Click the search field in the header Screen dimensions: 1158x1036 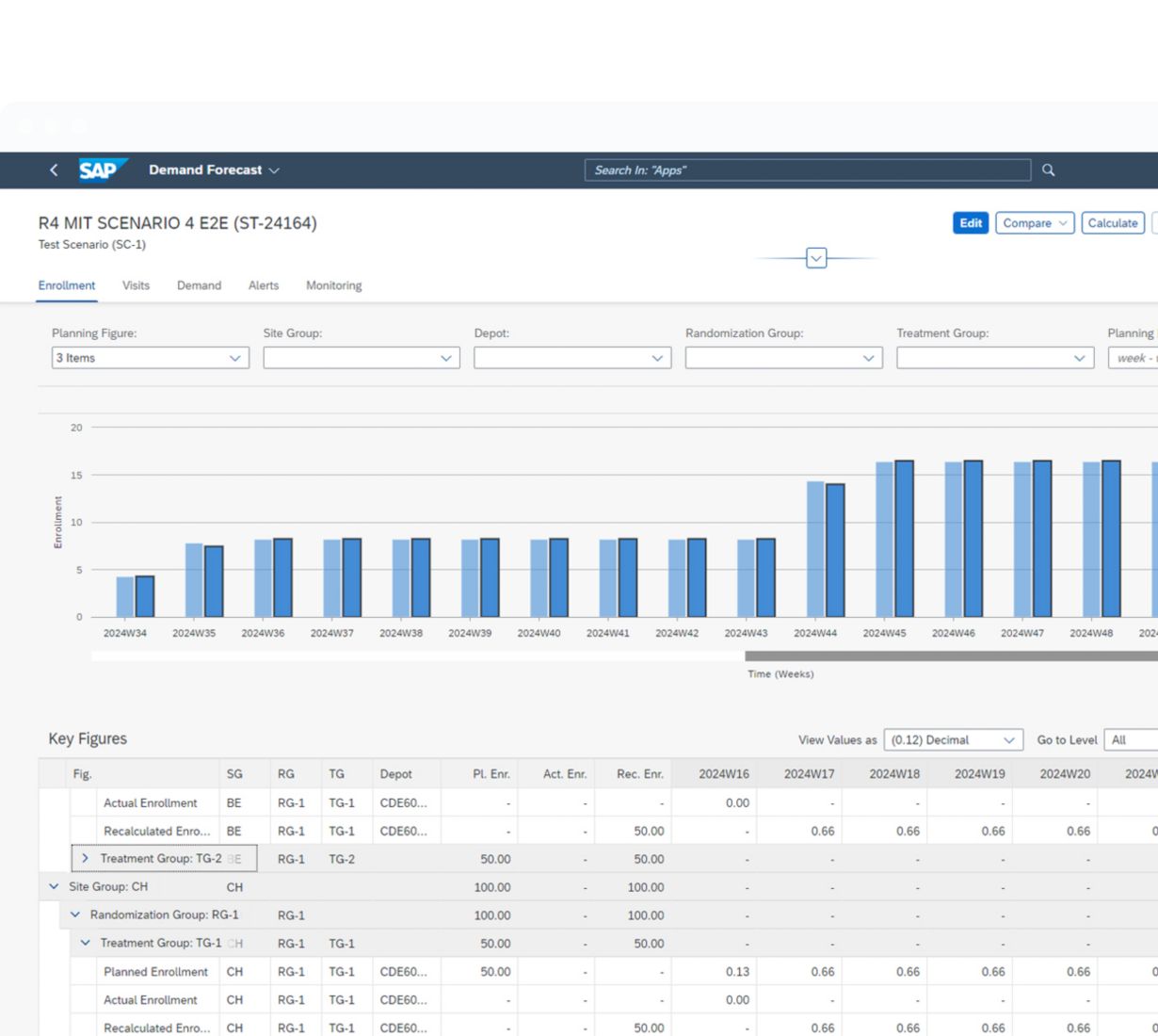click(807, 170)
